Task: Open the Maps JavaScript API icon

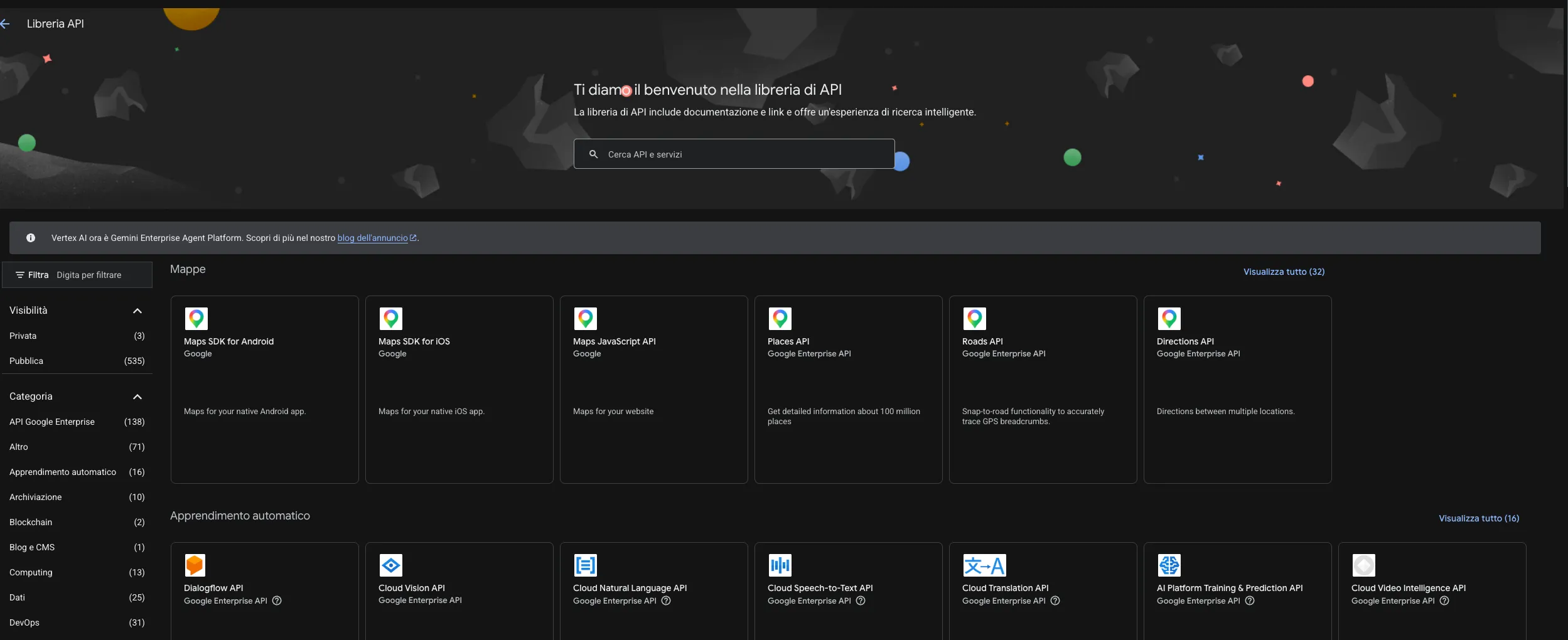Action: (x=586, y=319)
